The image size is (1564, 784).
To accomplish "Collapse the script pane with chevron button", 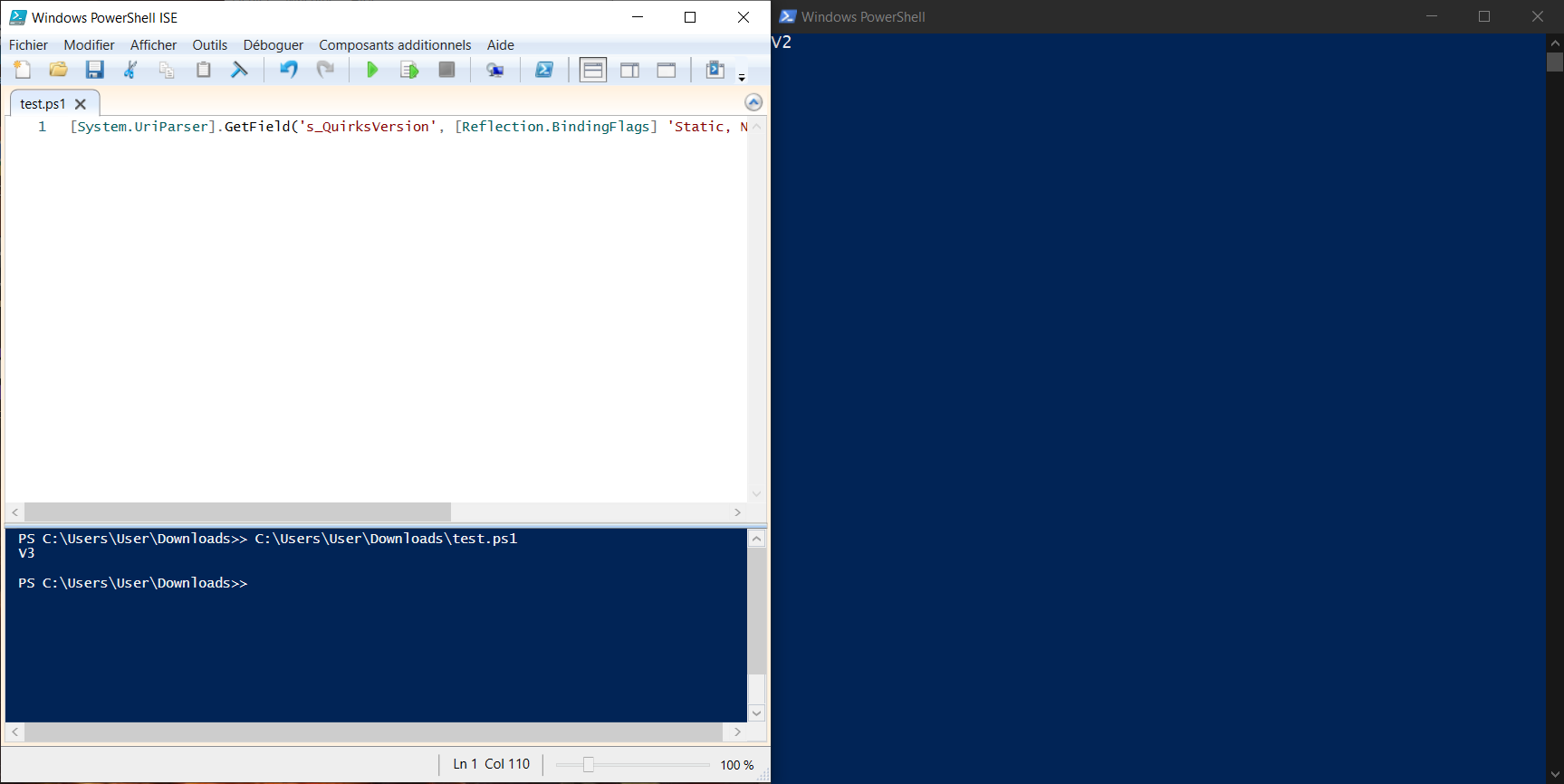I will (x=753, y=102).
